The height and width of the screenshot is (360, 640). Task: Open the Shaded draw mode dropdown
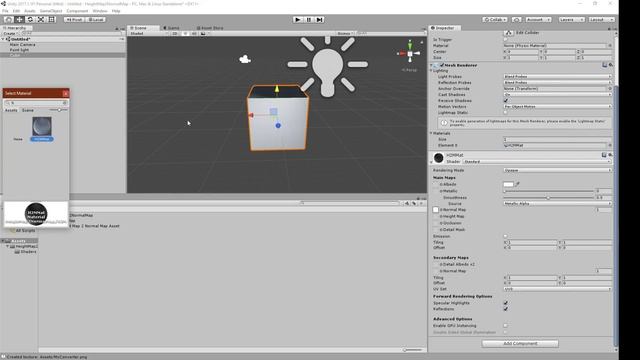click(149, 33)
